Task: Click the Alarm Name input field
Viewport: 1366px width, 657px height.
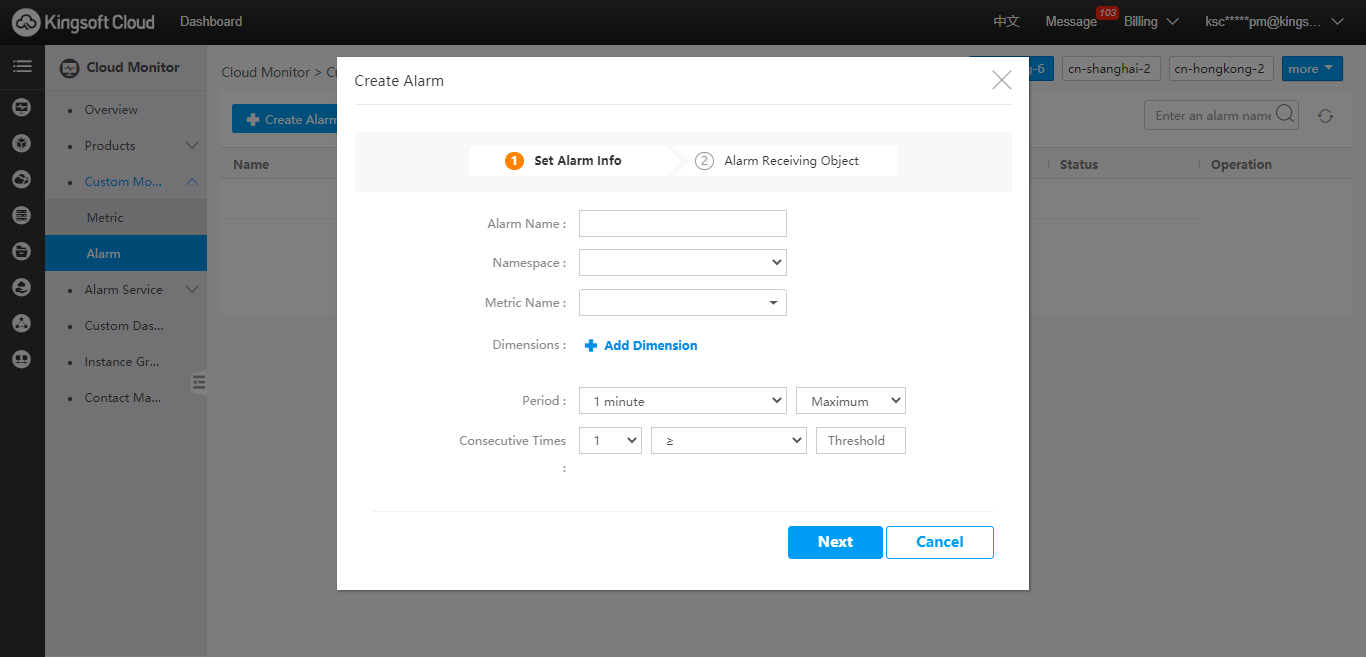Action: pos(682,224)
